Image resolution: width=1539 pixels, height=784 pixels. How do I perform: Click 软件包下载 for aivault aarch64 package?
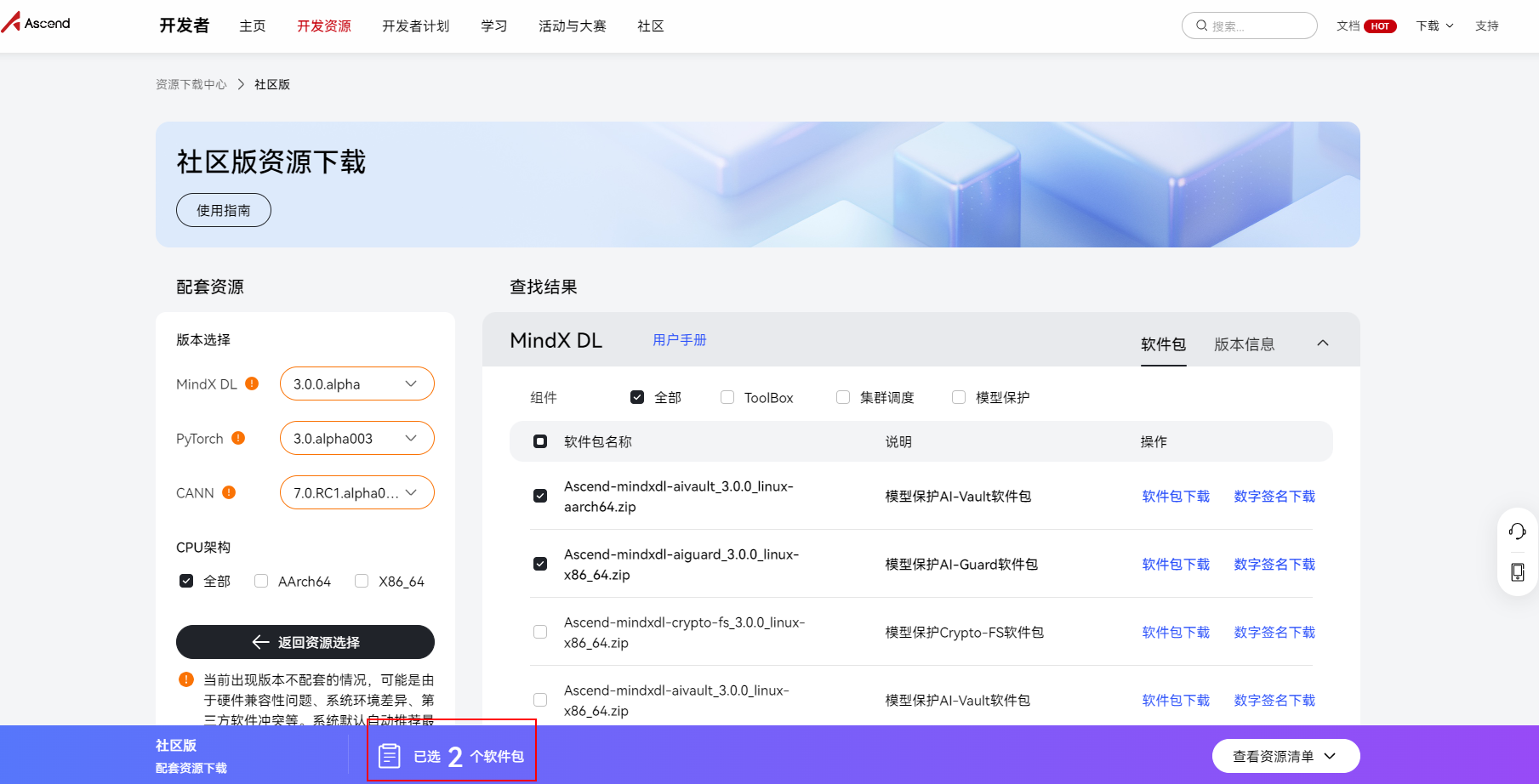(1176, 496)
